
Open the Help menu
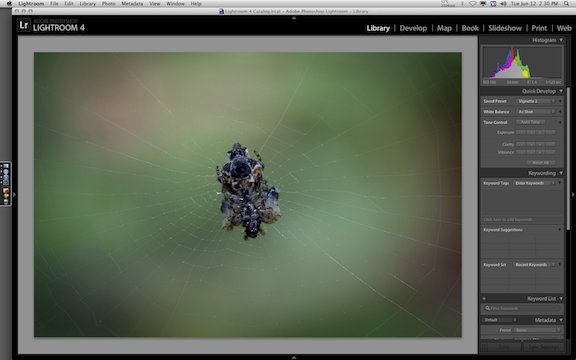tap(196, 4)
